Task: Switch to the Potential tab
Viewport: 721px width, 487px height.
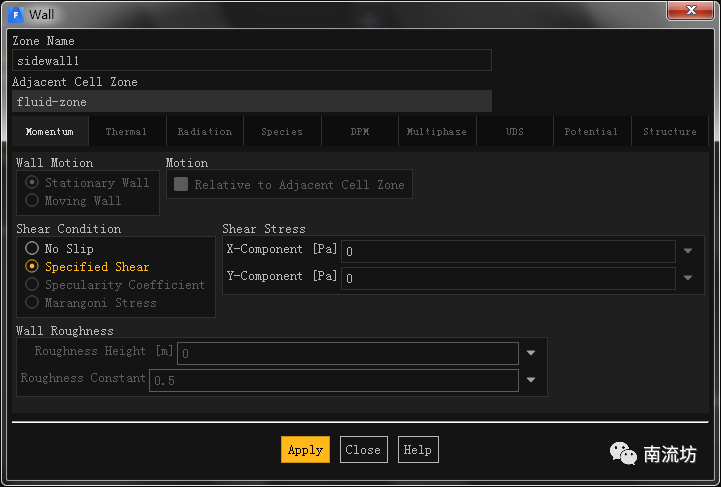Action: pyautogui.click(x=591, y=132)
